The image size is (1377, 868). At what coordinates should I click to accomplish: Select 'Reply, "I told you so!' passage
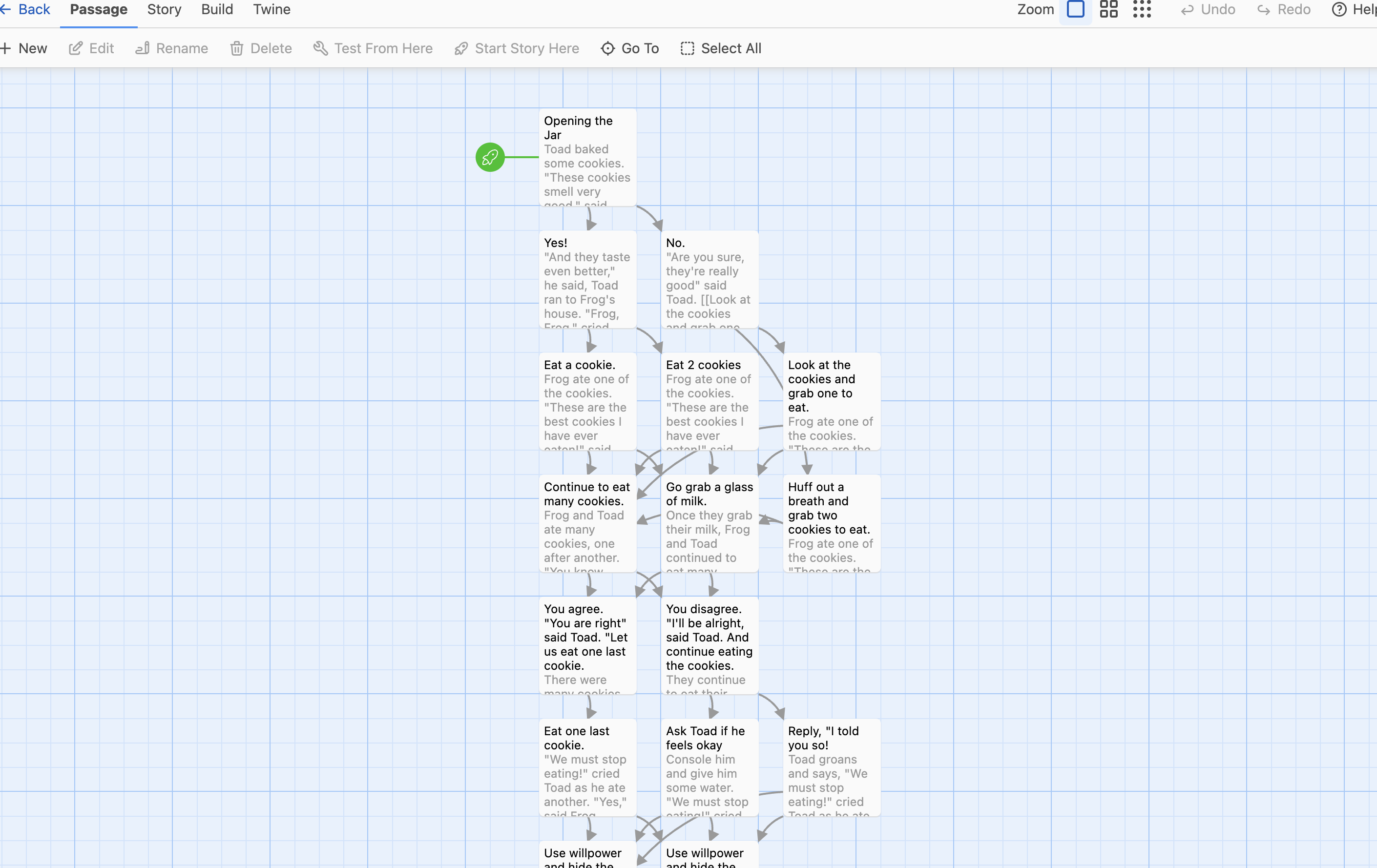pyautogui.click(x=832, y=767)
